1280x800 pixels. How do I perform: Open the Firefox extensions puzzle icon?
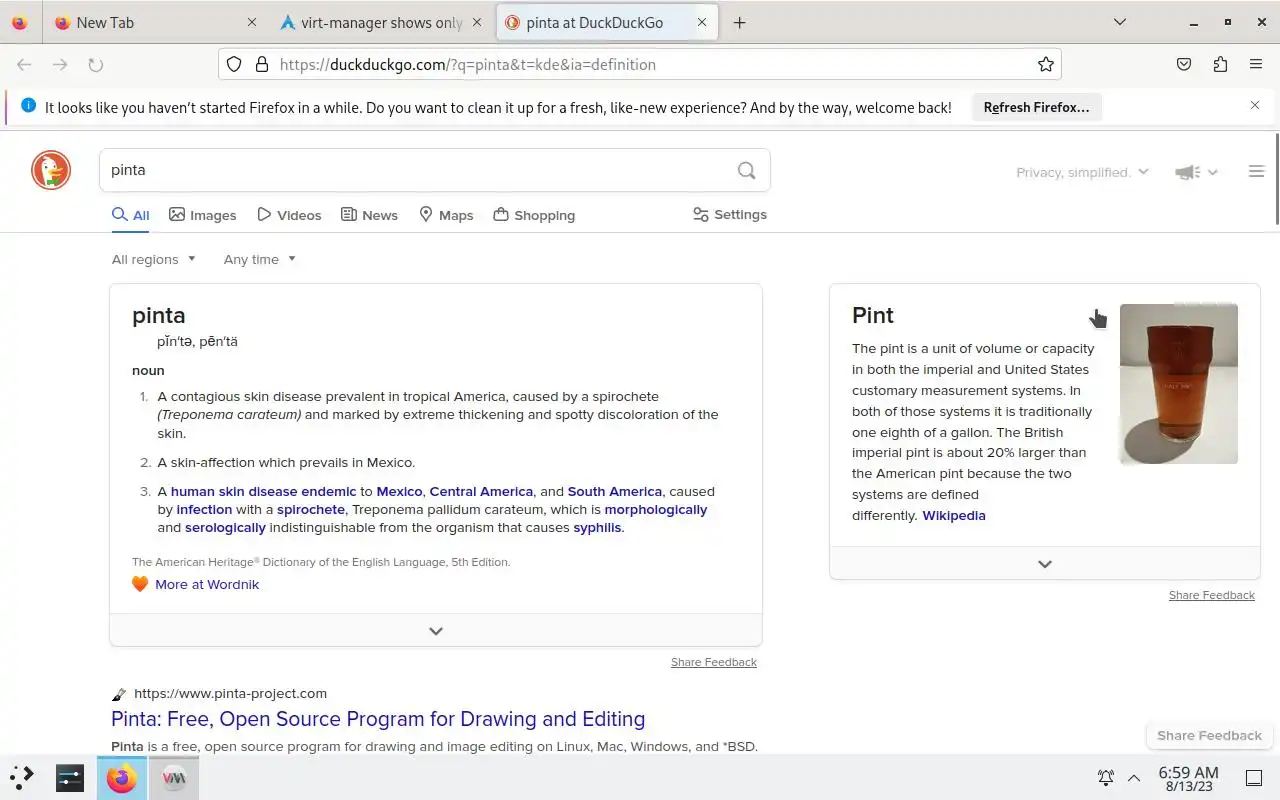[x=1220, y=64]
